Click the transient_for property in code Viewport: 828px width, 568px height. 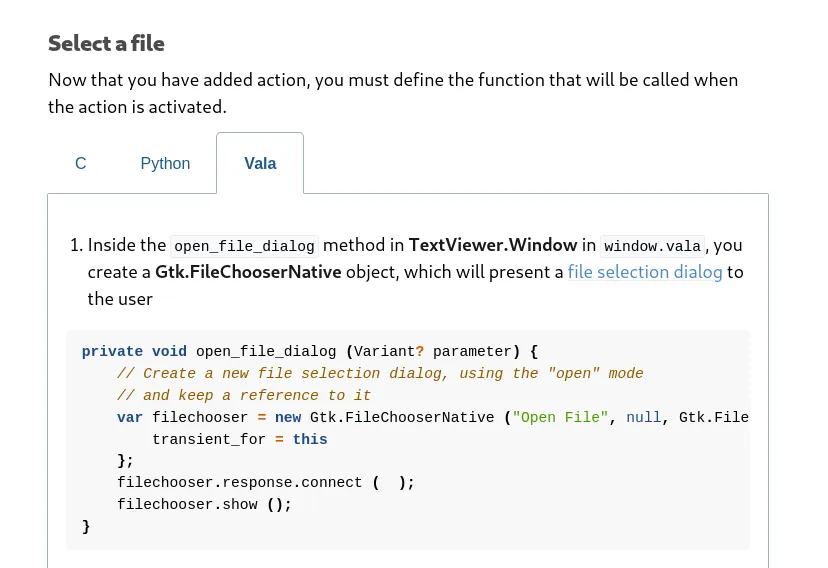tap(208, 439)
